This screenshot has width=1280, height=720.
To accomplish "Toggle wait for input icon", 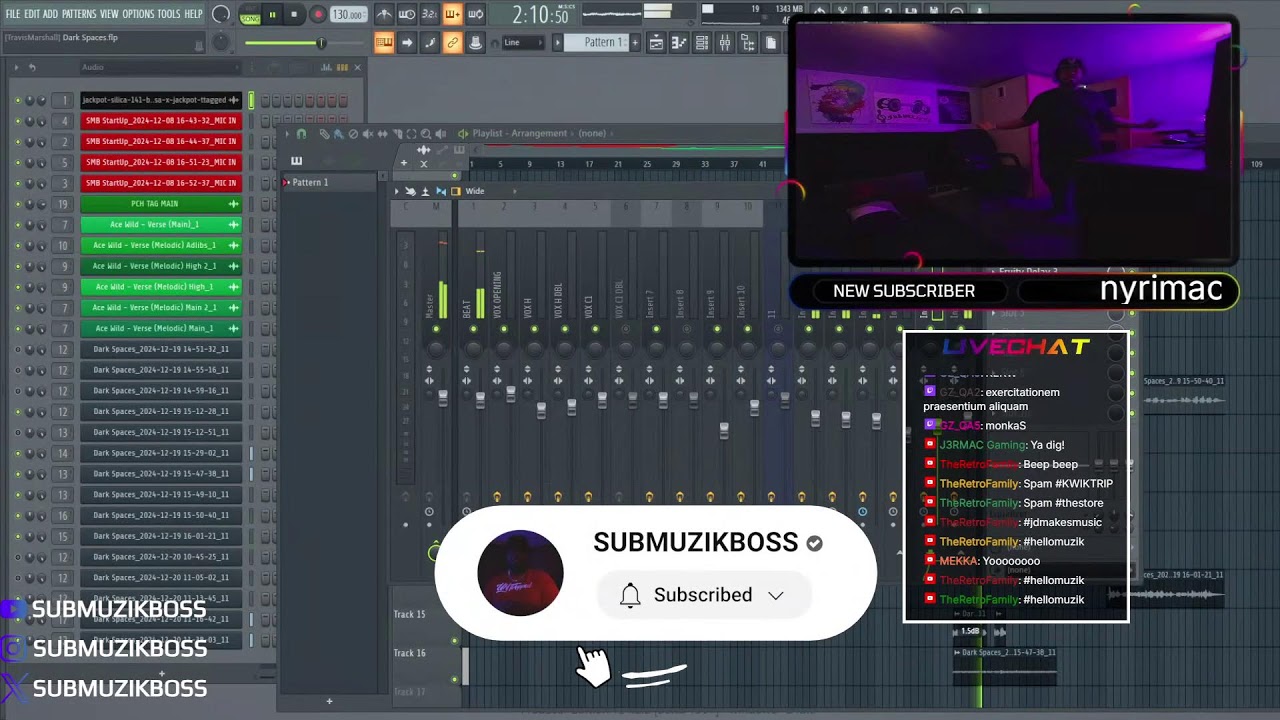I will click(407, 15).
